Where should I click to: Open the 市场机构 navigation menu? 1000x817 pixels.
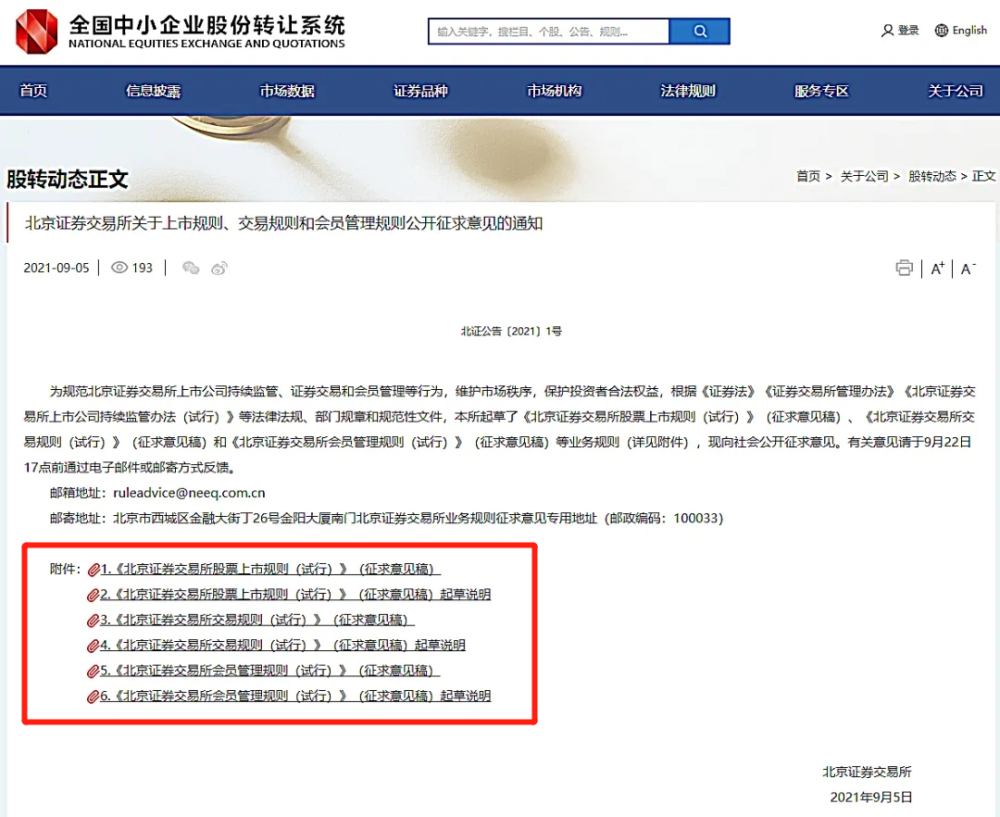click(x=554, y=91)
